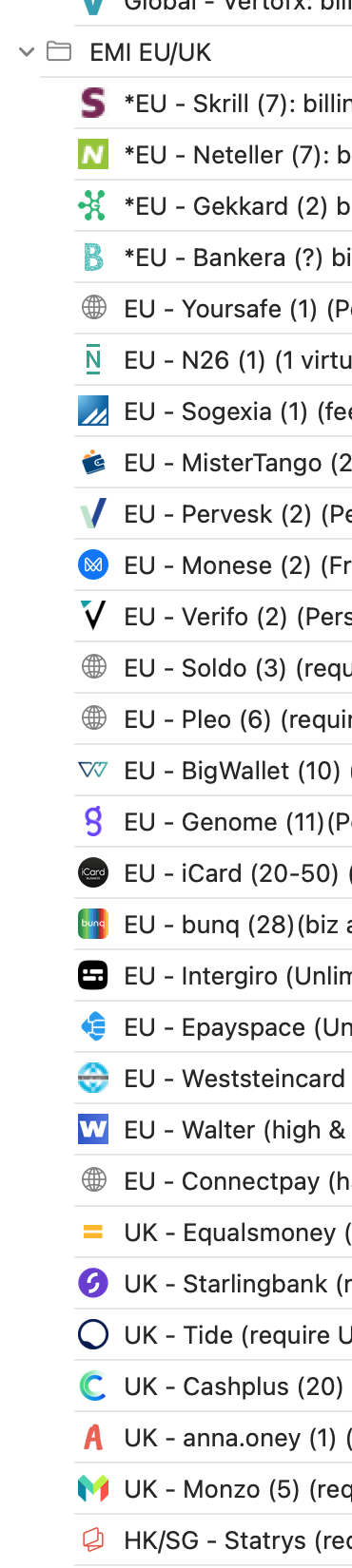Click the colorful bunq icon

pos(93,924)
